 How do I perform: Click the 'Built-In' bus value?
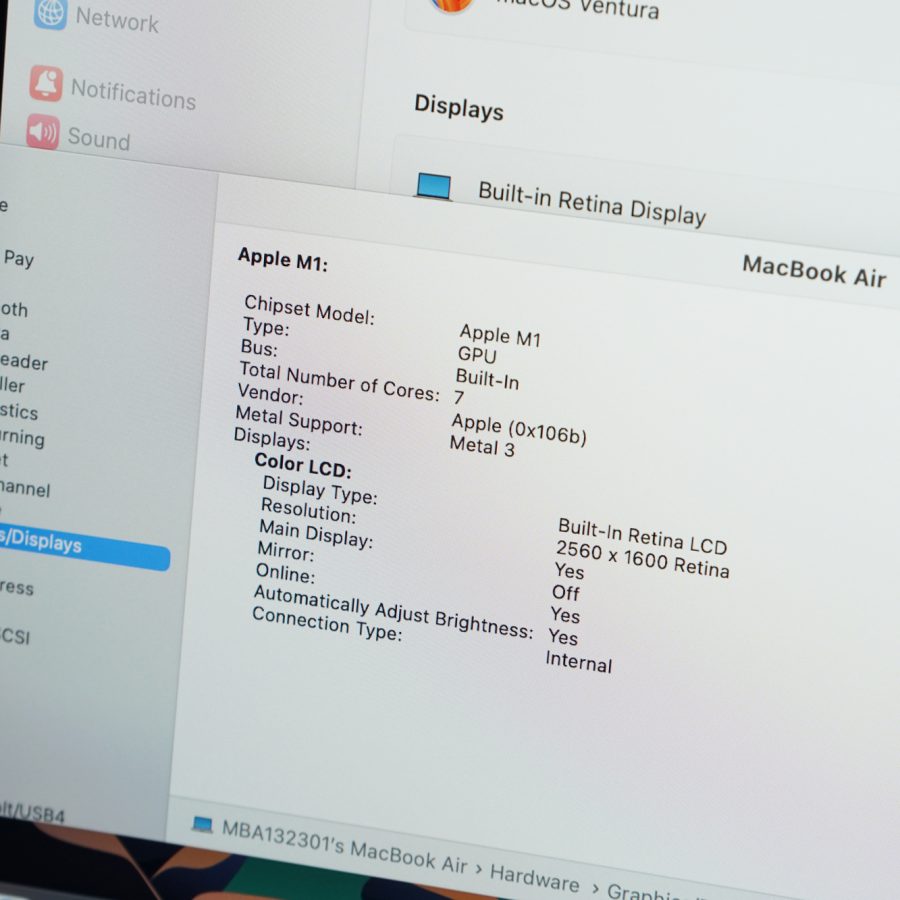click(487, 379)
